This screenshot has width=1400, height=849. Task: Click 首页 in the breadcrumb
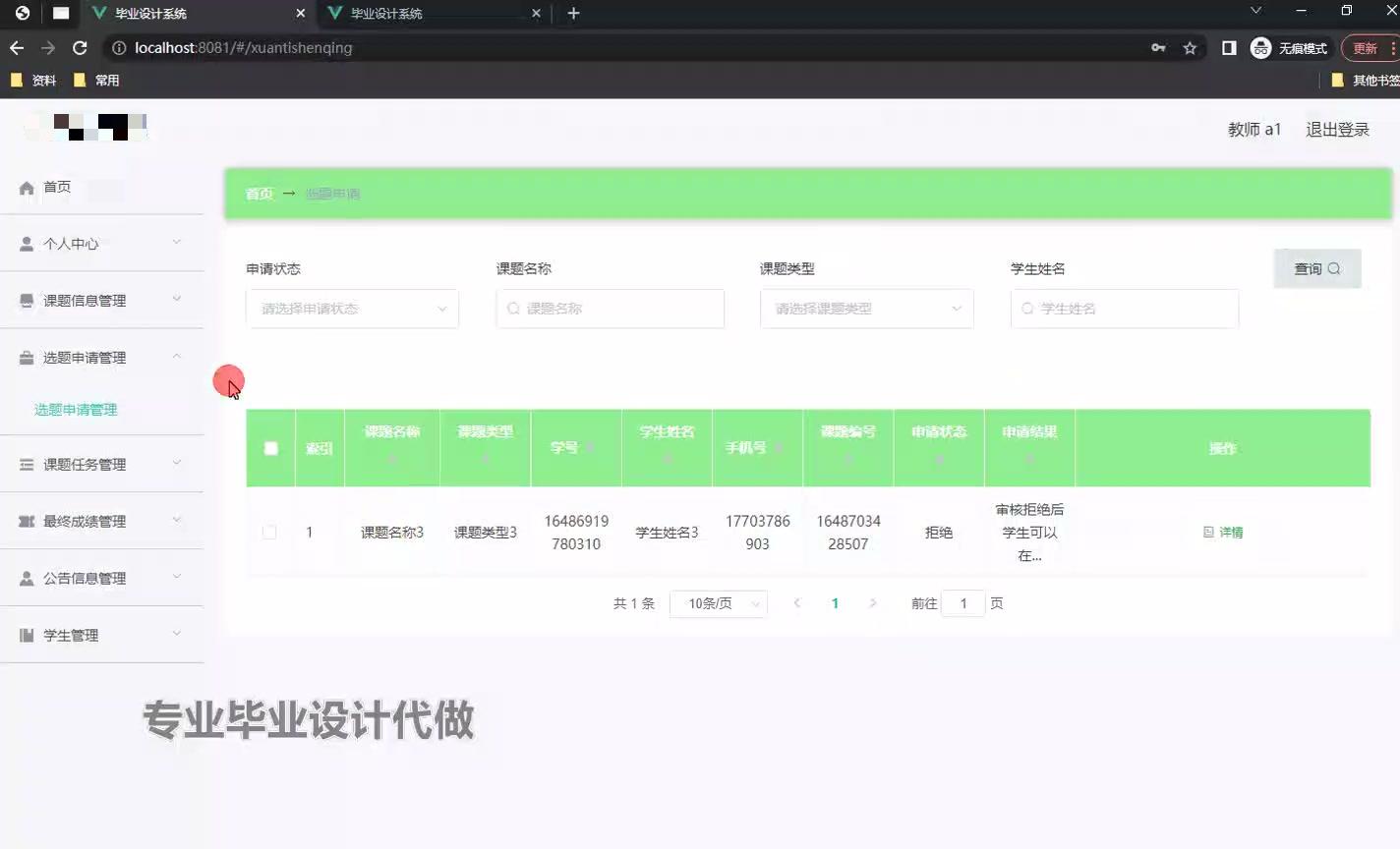tap(259, 194)
